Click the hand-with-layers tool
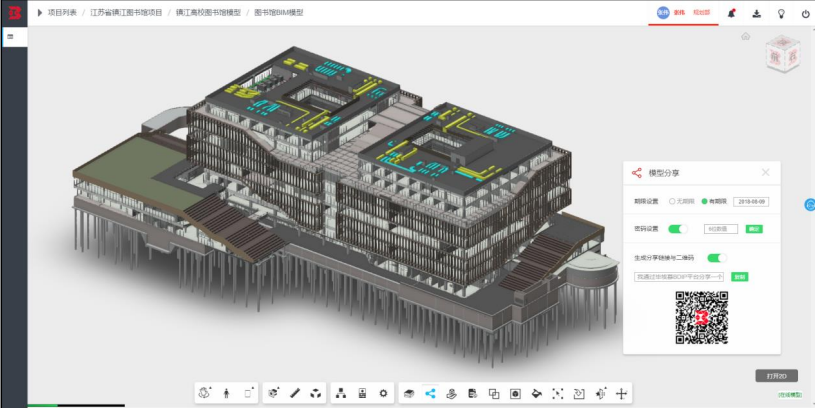Screen dimensions: 815x408 [x=451, y=393]
